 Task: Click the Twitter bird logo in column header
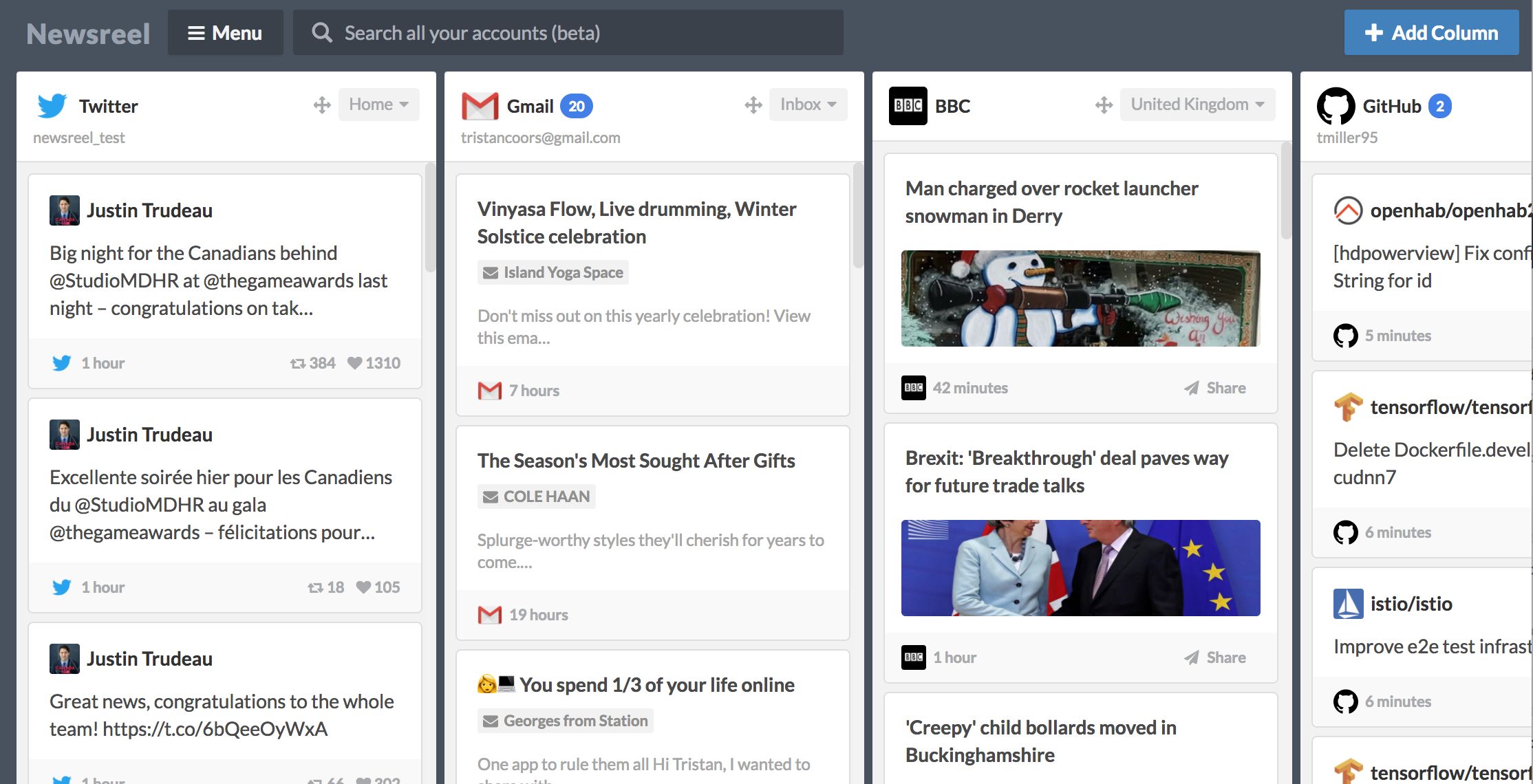click(52, 106)
